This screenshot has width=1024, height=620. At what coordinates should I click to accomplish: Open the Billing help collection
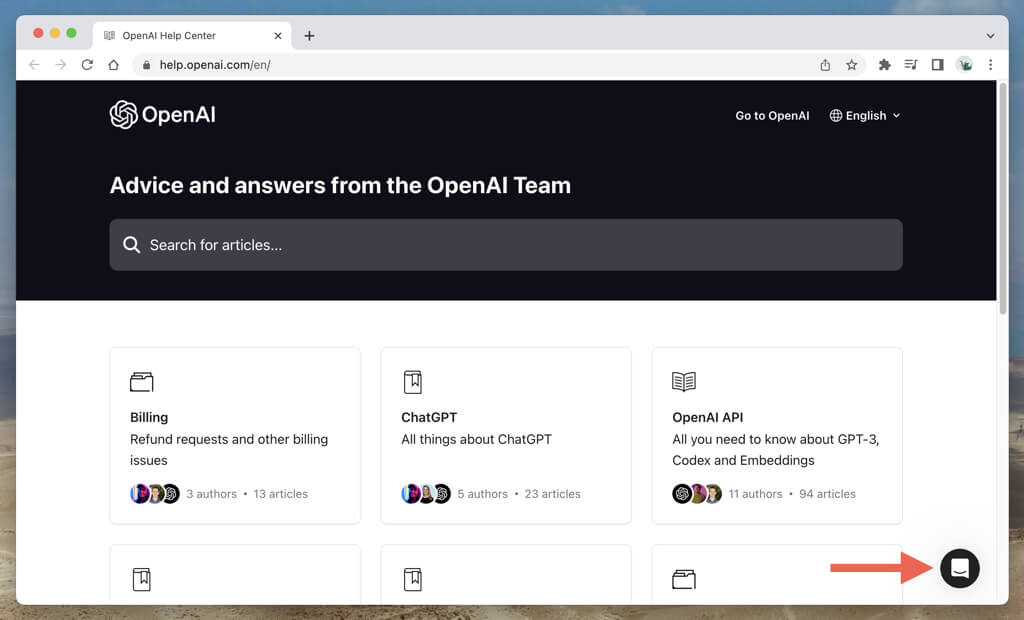point(234,435)
